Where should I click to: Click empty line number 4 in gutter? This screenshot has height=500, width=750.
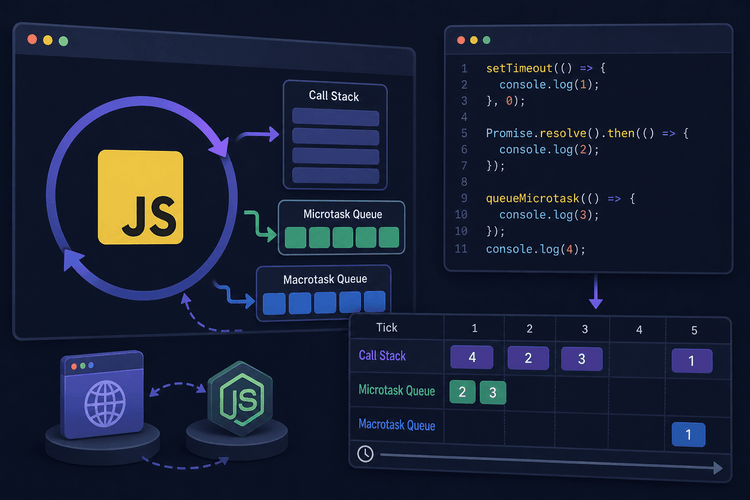pos(464,117)
